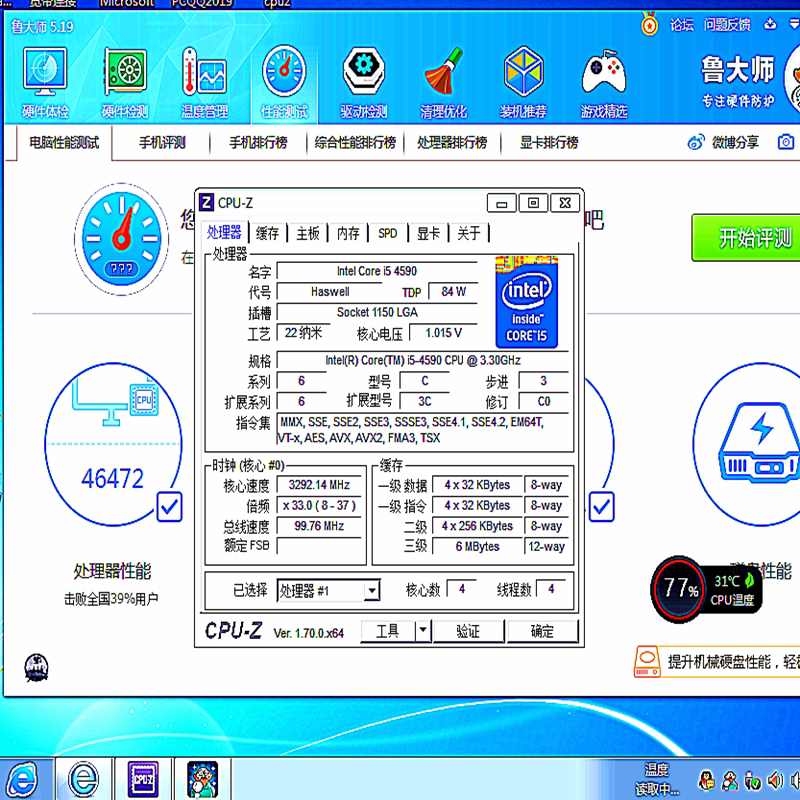Click the 验证 button in CPU-Z

468,631
